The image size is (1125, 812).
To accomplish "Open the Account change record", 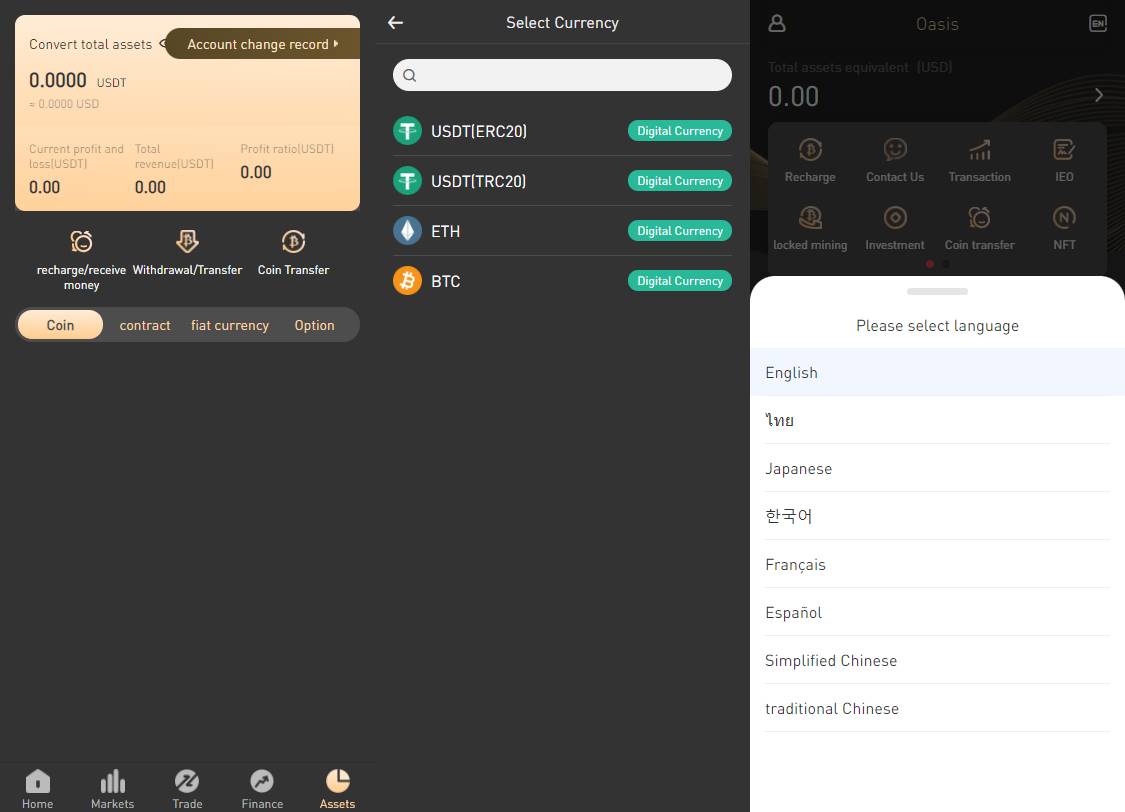I will tap(263, 44).
